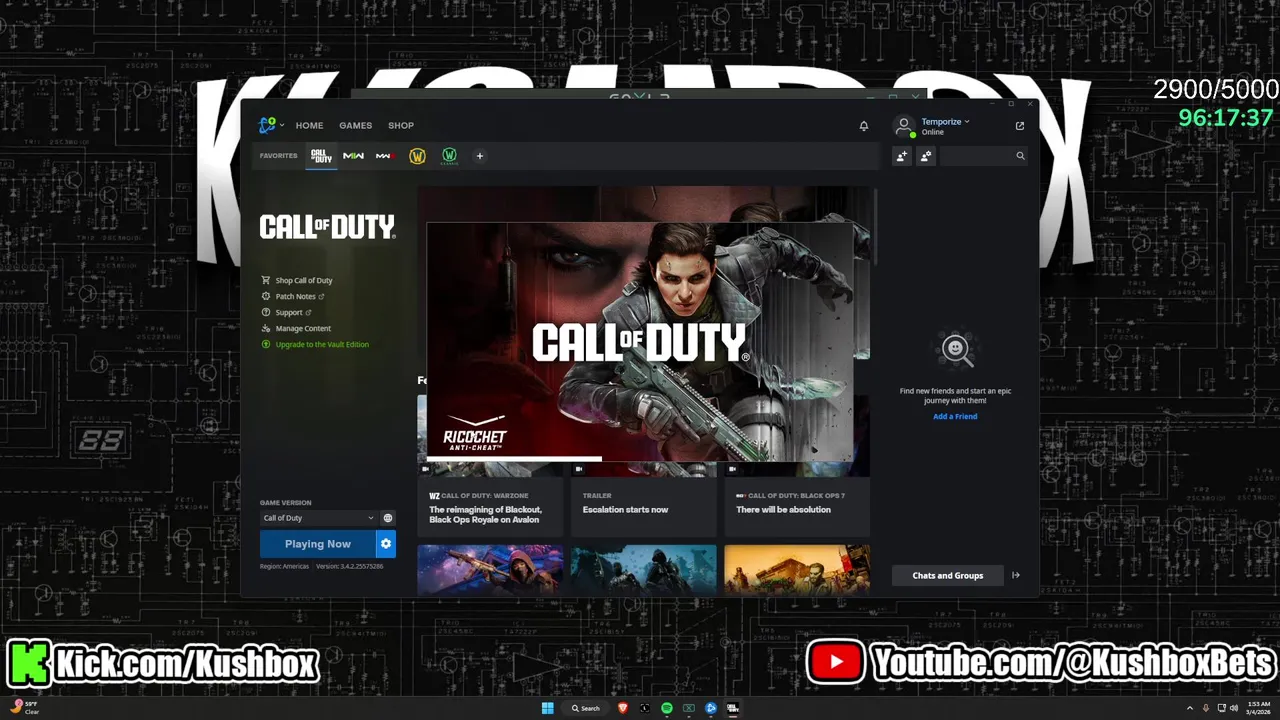Click the Windows taskbar Search box
1280x720 pixels.
585,708
